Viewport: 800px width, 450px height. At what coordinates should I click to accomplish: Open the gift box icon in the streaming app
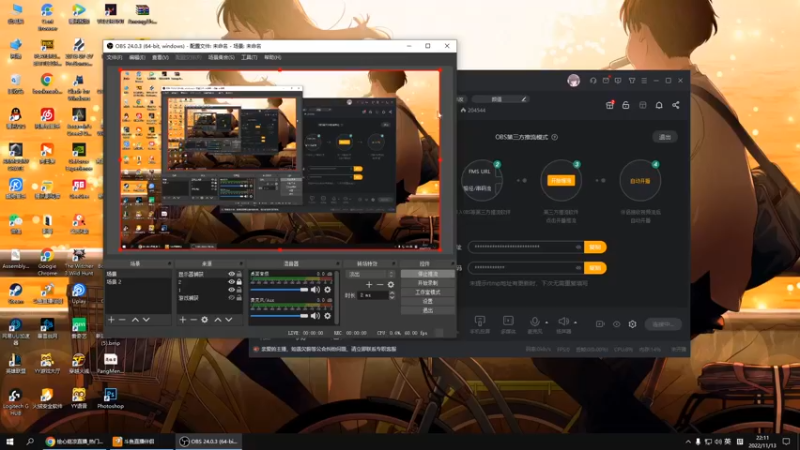point(610,105)
